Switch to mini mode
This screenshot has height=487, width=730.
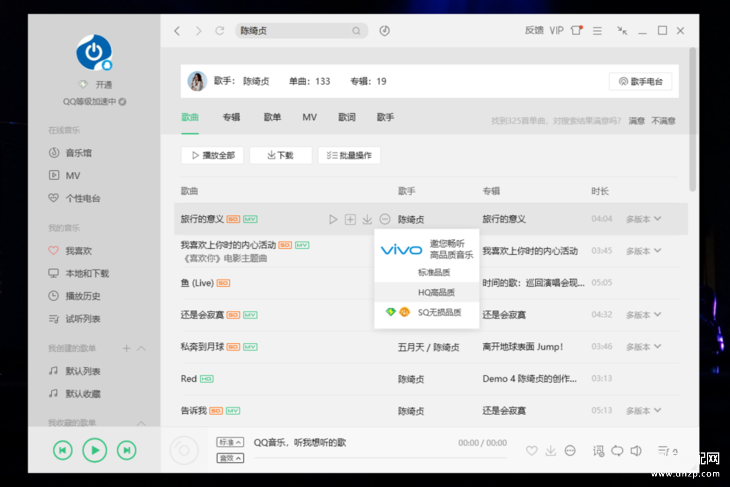coord(622,31)
